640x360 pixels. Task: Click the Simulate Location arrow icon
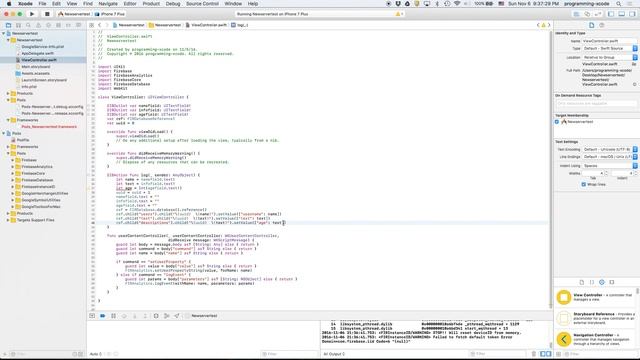point(177,316)
